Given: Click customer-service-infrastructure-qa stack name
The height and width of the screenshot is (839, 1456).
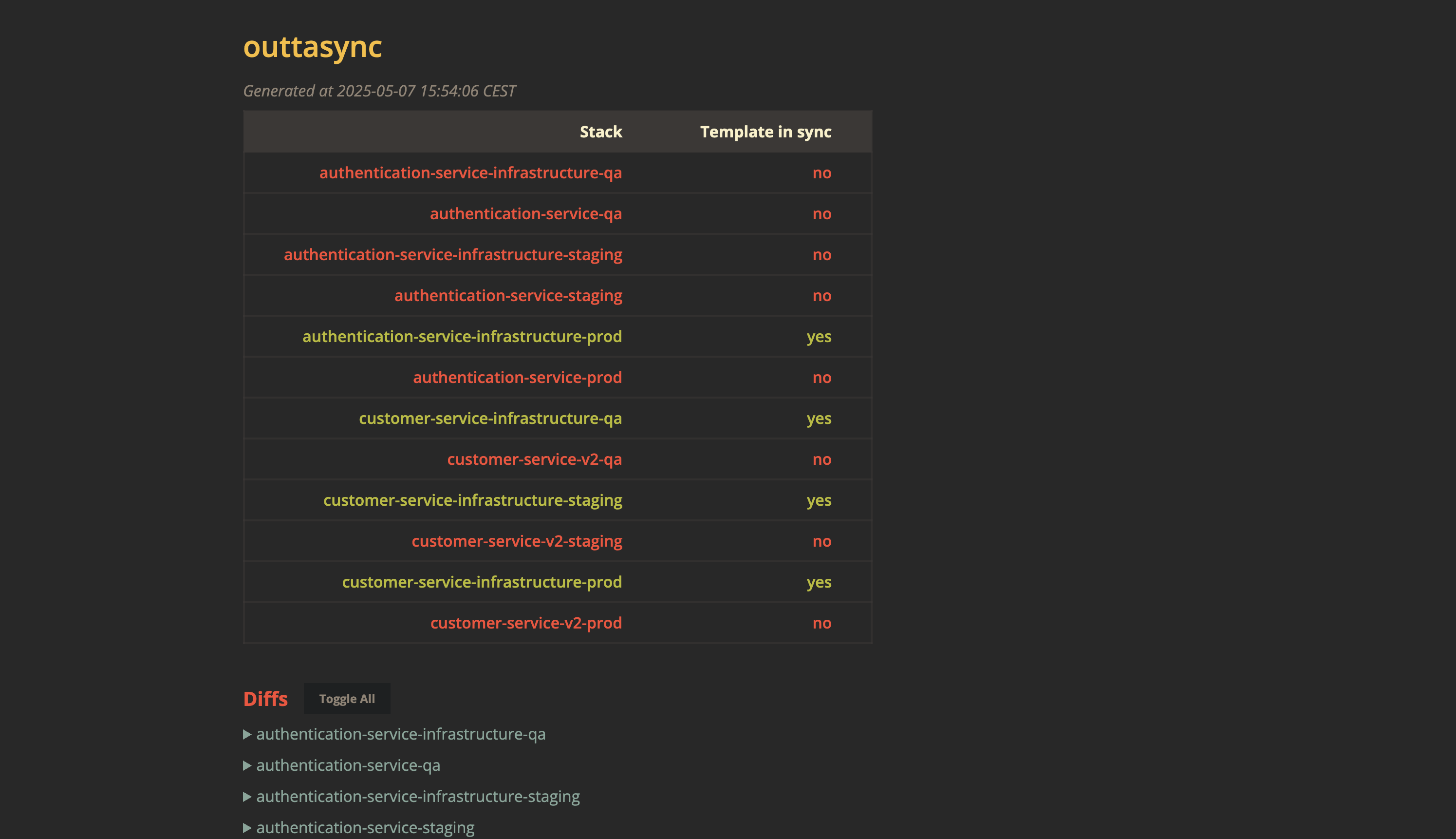Looking at the screenshot, I should (490, 419).
